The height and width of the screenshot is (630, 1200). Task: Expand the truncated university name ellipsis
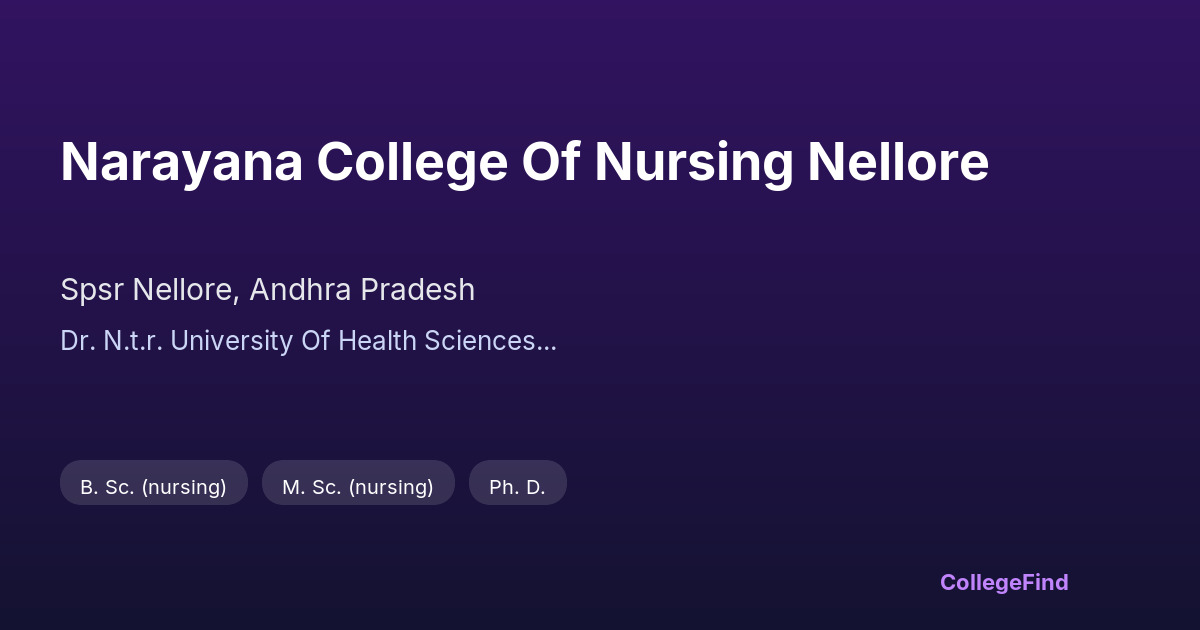tap(547, 343)
